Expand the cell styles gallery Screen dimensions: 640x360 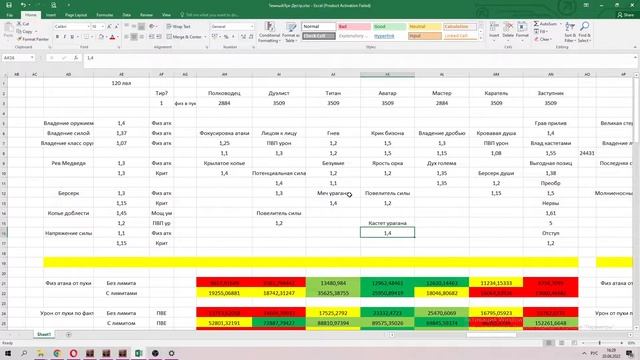click(x=481, y=38)
